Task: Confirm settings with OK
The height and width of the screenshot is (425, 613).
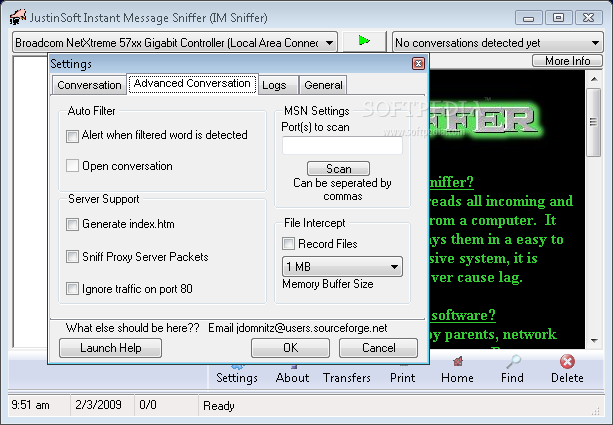Action: point(290,348)
